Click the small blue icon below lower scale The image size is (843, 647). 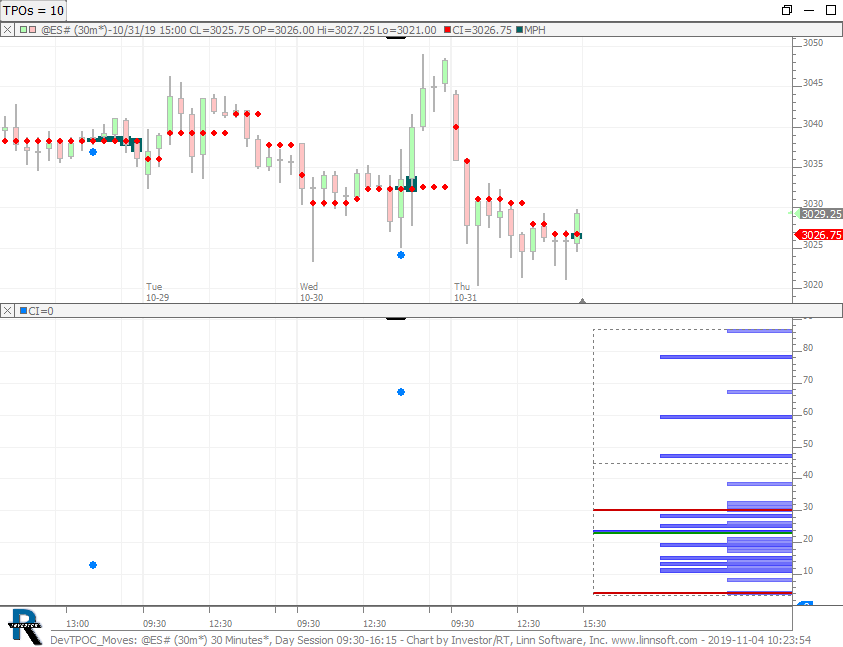(x=805, y=604)
